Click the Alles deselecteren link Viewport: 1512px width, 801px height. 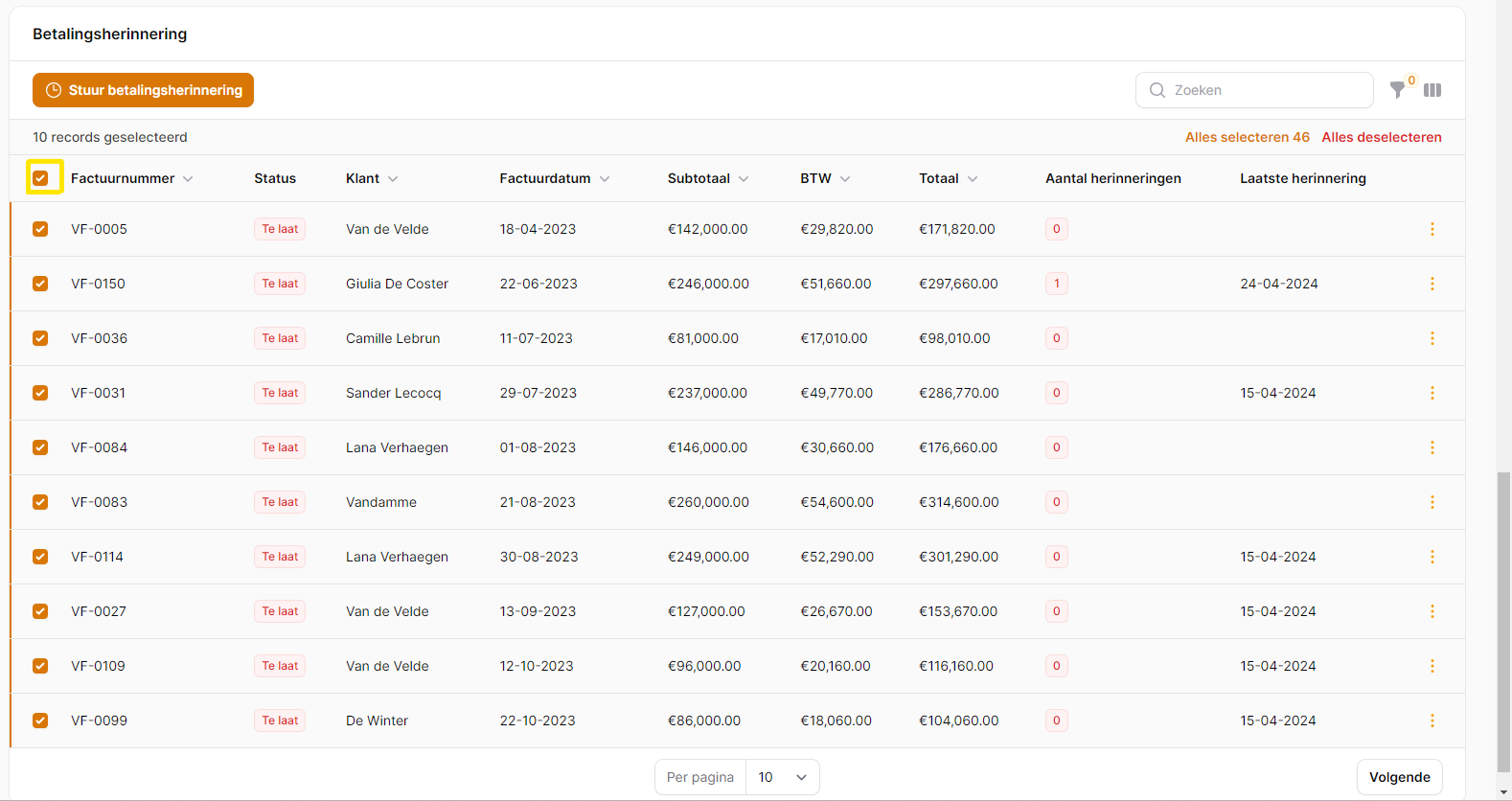[x=1381, y=137]
